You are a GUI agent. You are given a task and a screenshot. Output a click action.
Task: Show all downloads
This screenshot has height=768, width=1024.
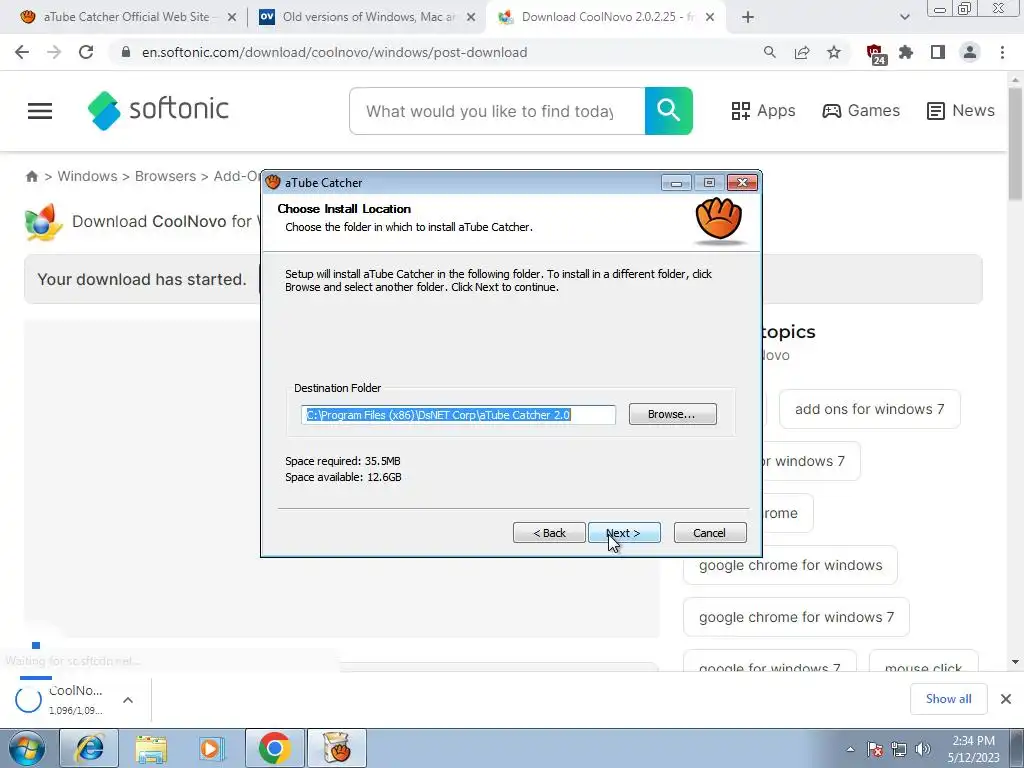tap(948, 699)
